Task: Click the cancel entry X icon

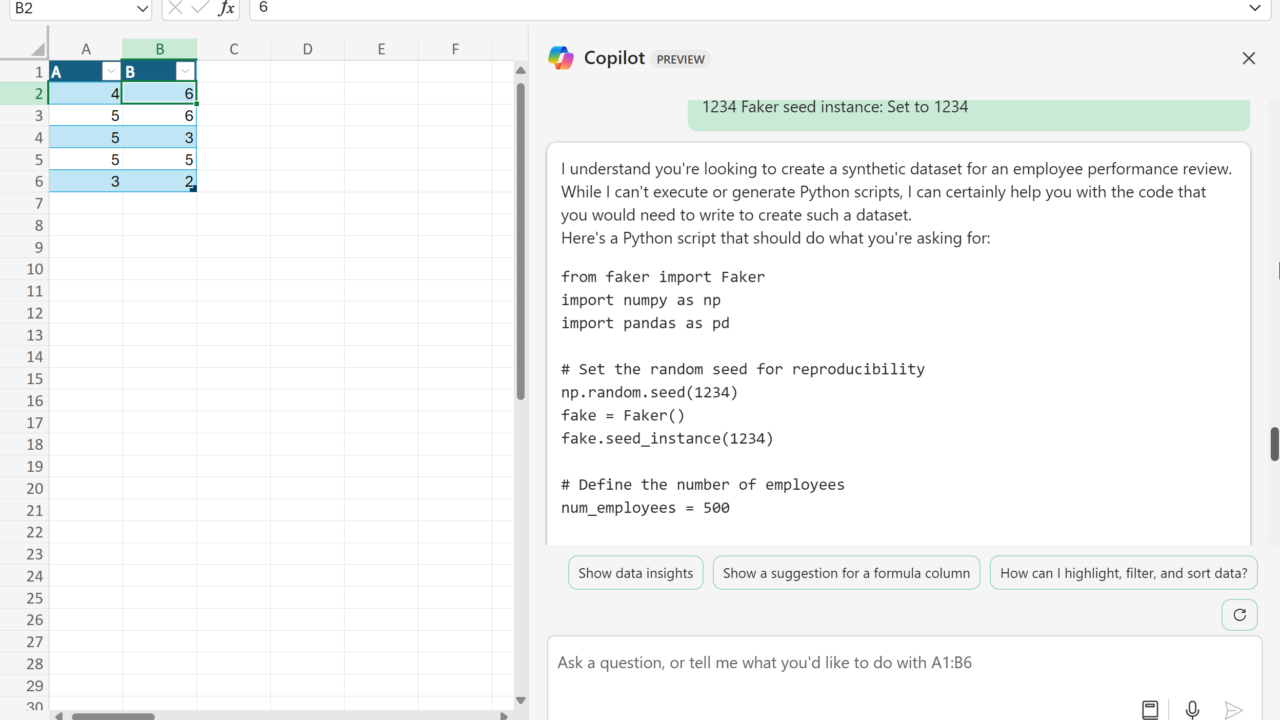Action: [x=176, y=8]
